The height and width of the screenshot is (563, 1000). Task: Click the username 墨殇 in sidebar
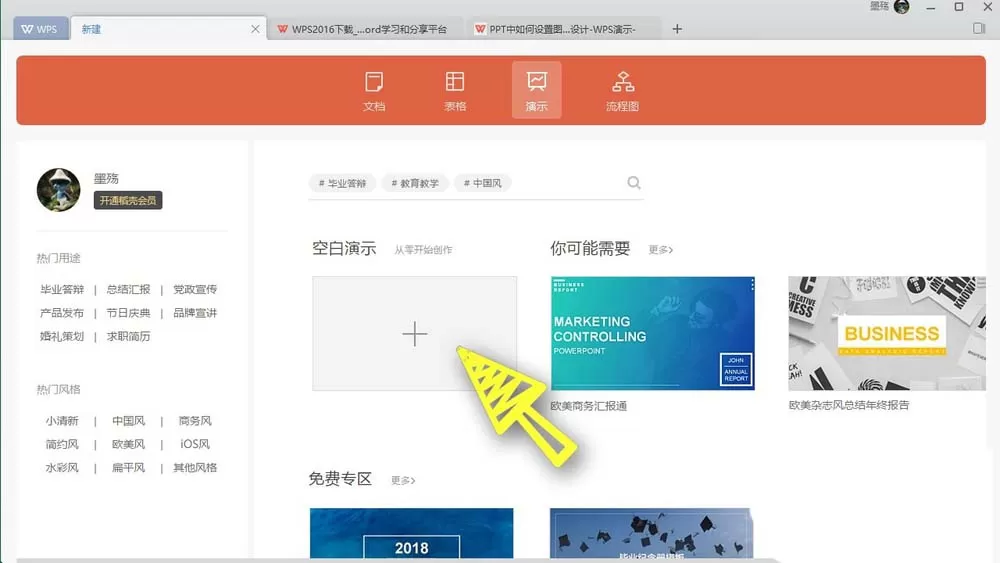pos(107,179)
